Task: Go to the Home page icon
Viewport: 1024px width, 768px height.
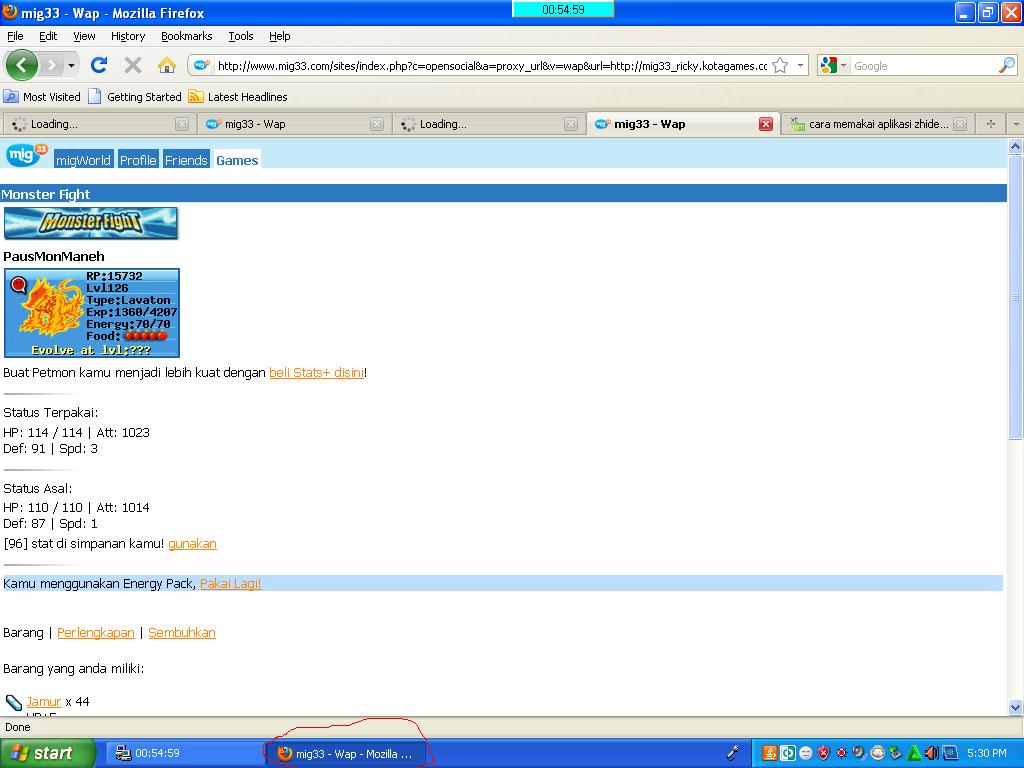Action: point(167,65)
